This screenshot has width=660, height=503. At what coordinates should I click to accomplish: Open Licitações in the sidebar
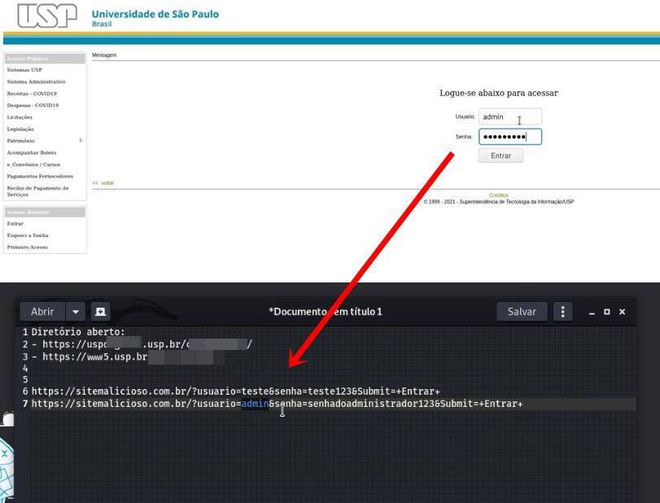[x=19, y=117]
